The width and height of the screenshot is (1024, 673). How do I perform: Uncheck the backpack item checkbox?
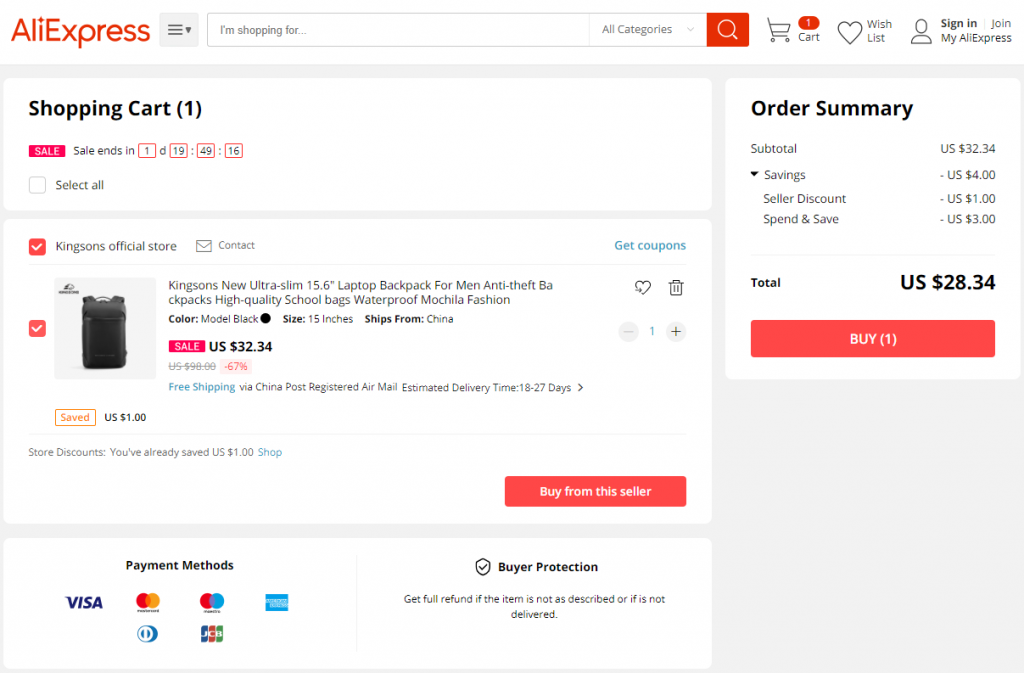tap(37, 328)
